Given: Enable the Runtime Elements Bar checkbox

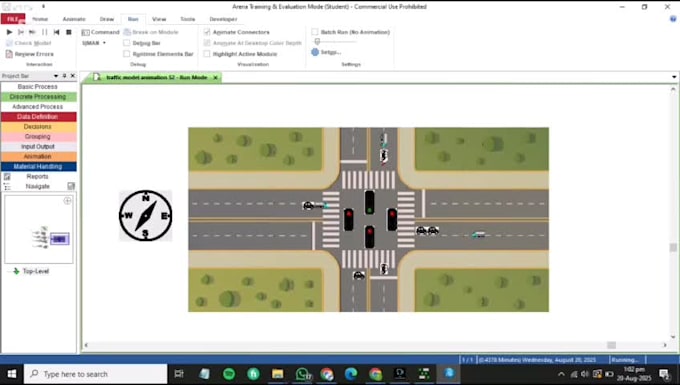Looking at the screenshot, I should point(127,54).
